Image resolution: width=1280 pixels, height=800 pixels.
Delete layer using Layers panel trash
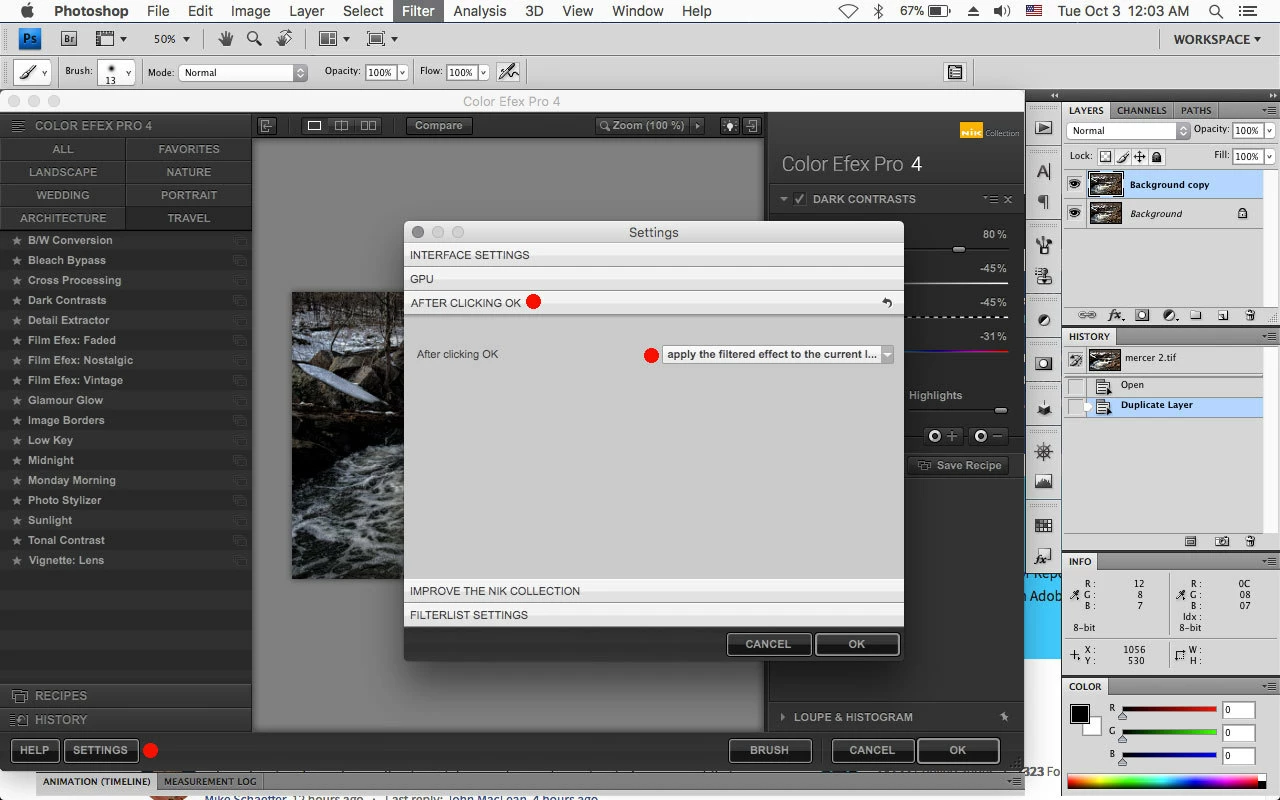(x=1250, y=315)
